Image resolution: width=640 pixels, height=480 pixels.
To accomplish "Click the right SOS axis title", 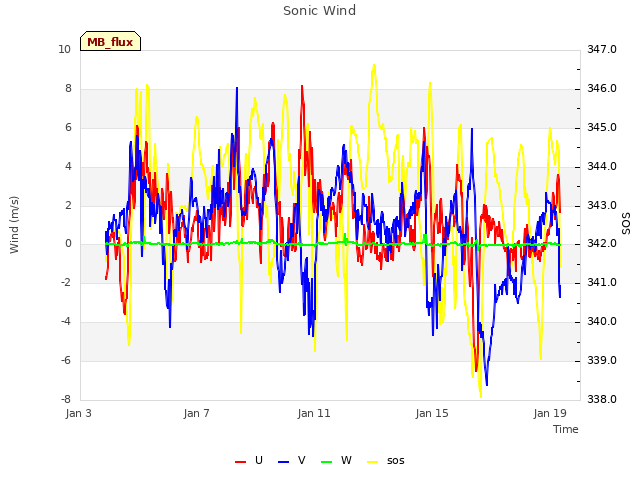I will (626, 224).
